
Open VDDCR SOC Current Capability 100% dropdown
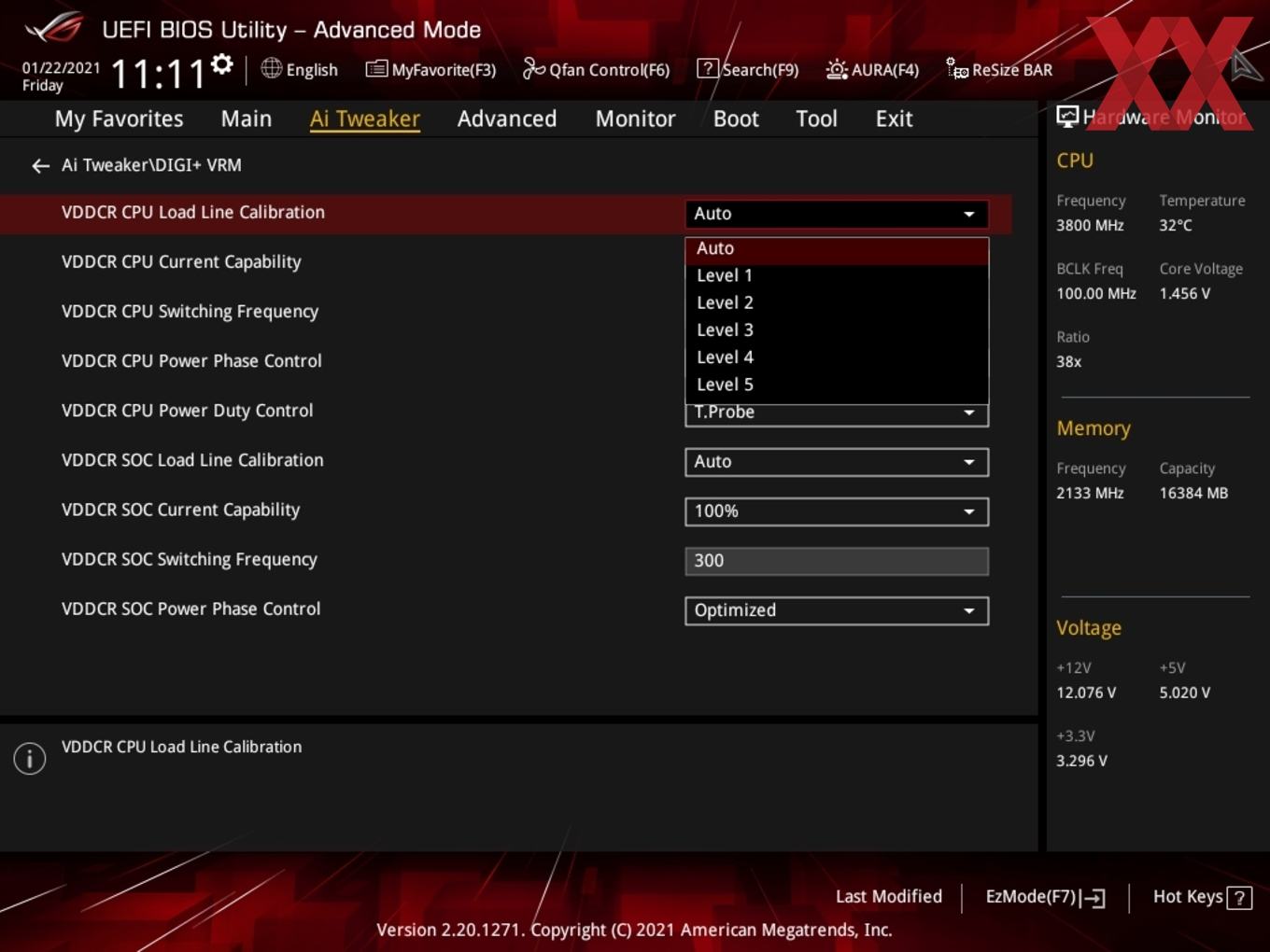point(837,511)
